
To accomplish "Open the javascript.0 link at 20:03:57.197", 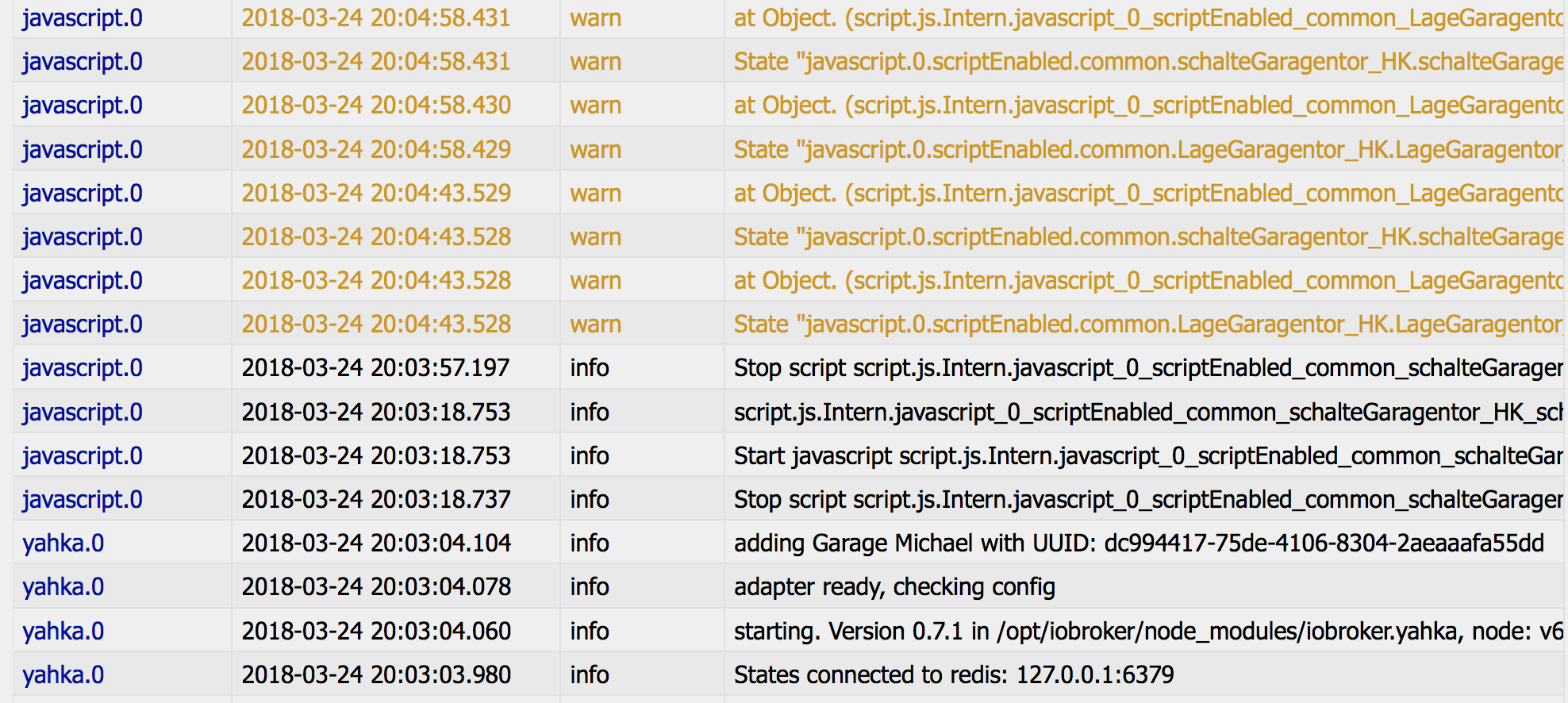I will [83, 368].
